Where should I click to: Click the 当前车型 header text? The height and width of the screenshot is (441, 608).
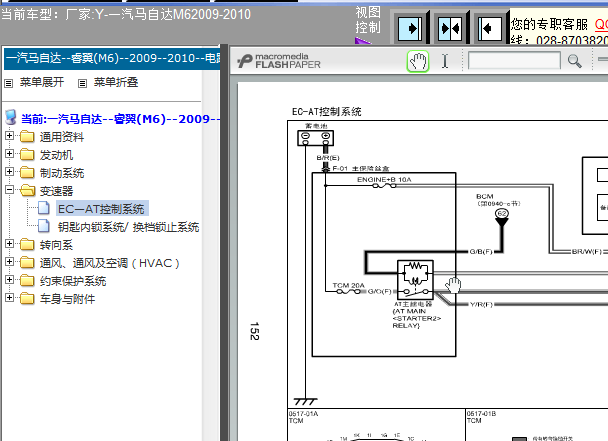point(126,15)
